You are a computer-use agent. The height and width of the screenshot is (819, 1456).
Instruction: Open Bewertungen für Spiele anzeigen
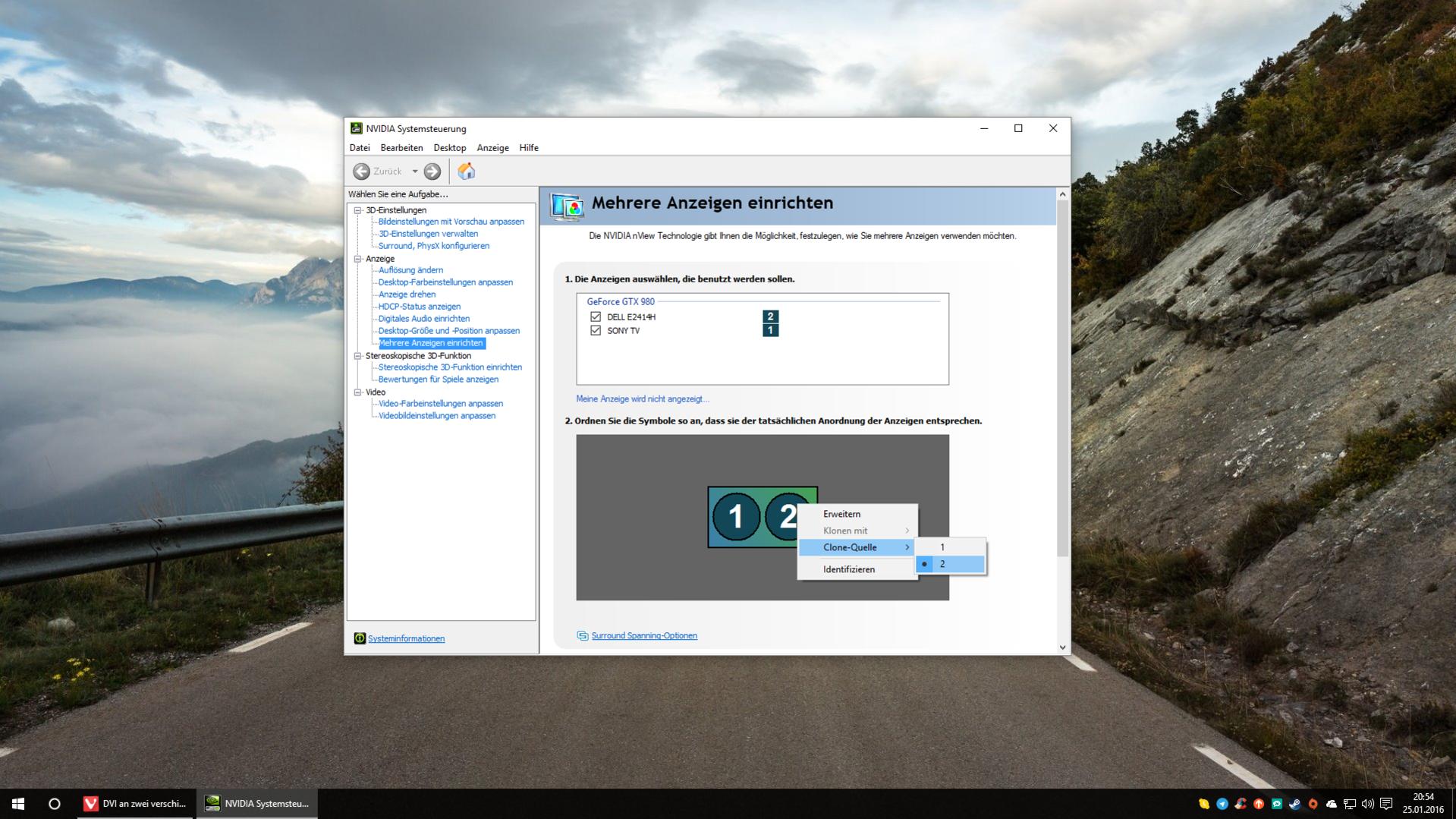[439, 380]
